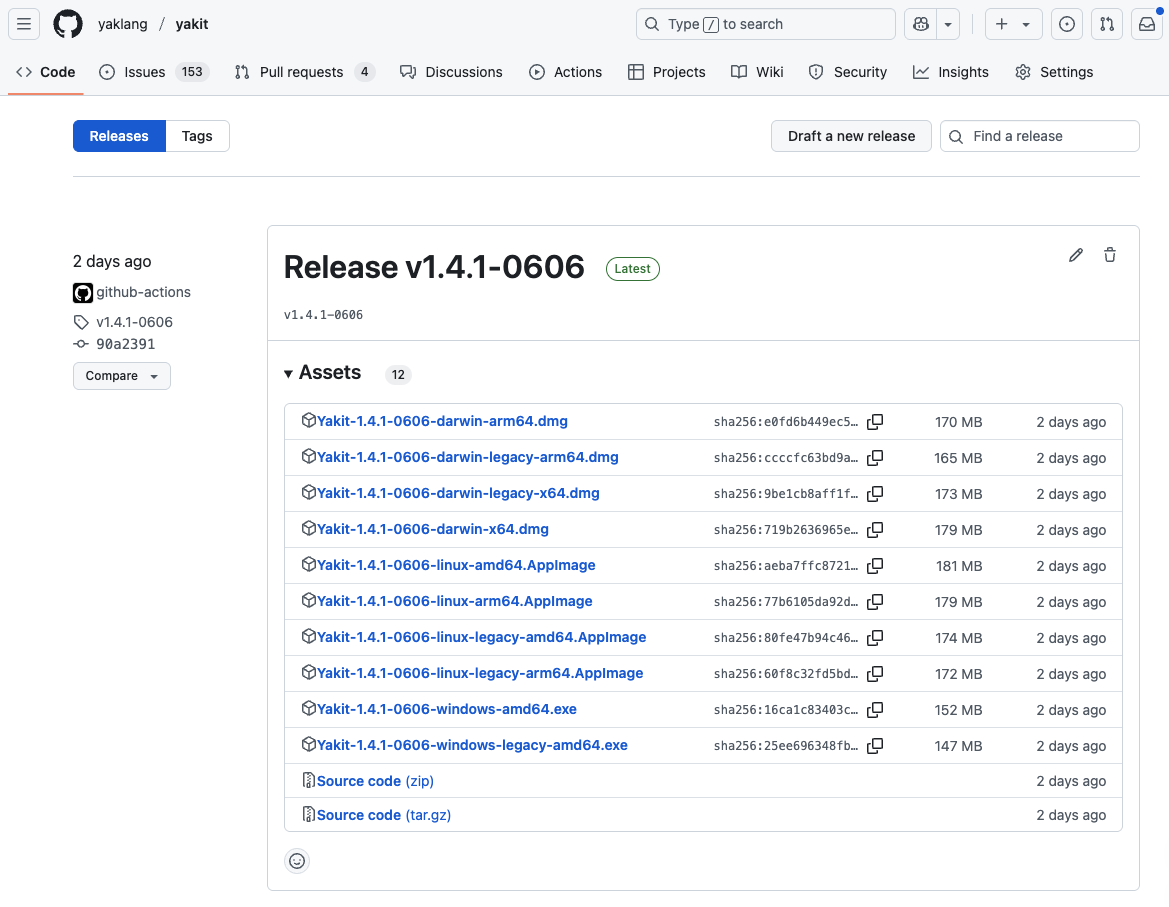Copy sha256 of linux-legacy-arm64.AppImage
Image resolution: width=1169 pixels, height=907 pixels.
pyautogui.click(x=875, y=674)
